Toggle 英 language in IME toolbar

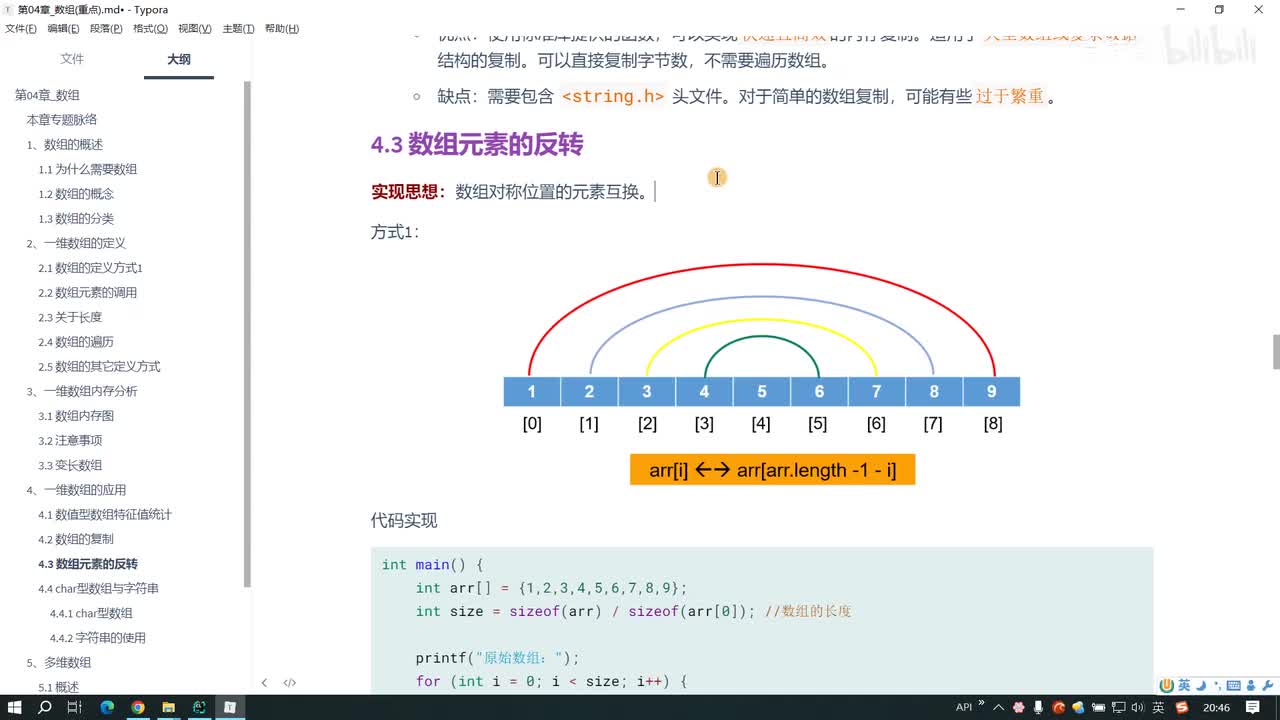(1184, 685)
